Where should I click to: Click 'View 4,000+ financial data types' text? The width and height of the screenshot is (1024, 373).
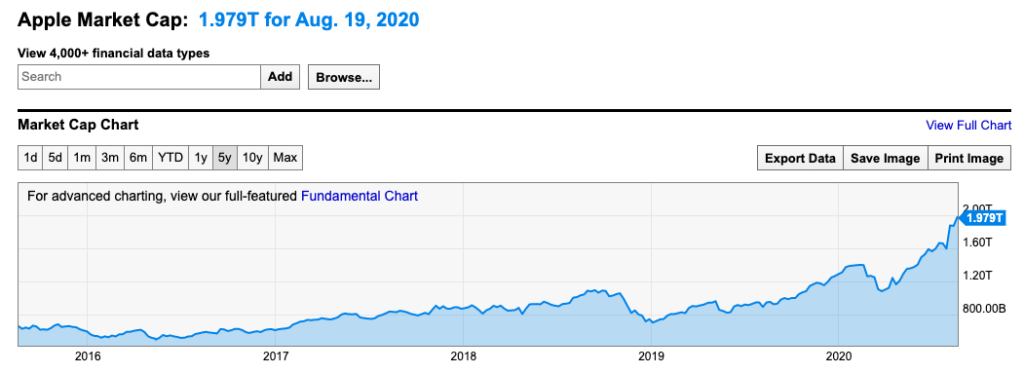(x=114, y=54)
